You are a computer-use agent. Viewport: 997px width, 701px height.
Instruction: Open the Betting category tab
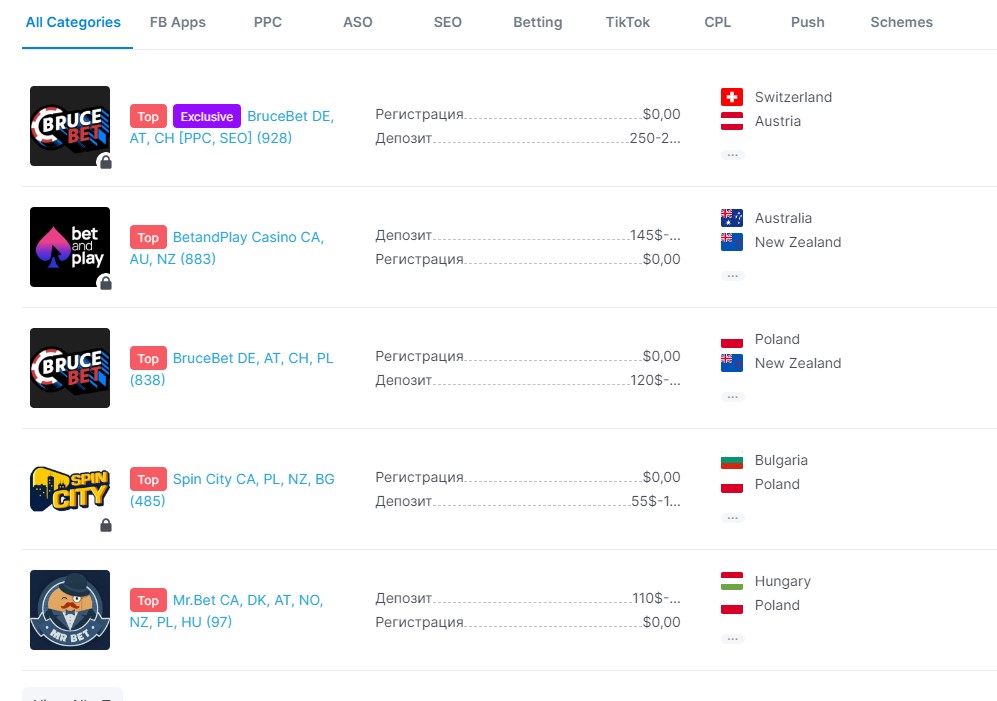[537, 22]
